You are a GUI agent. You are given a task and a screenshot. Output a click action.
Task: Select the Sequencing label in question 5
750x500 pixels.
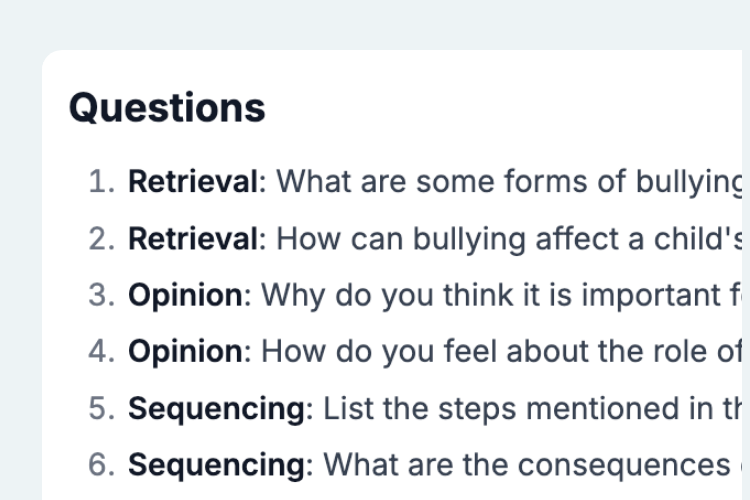click(216, 408)
